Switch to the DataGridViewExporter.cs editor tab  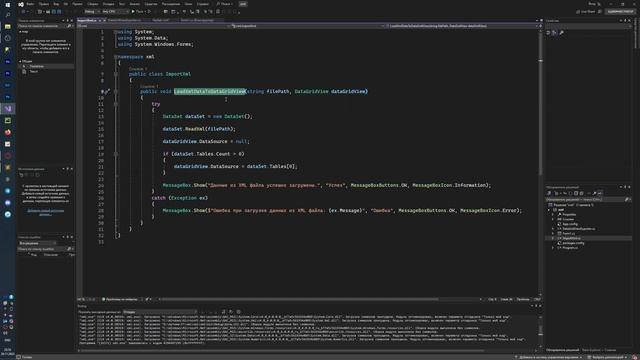click(x=124, y=20)
